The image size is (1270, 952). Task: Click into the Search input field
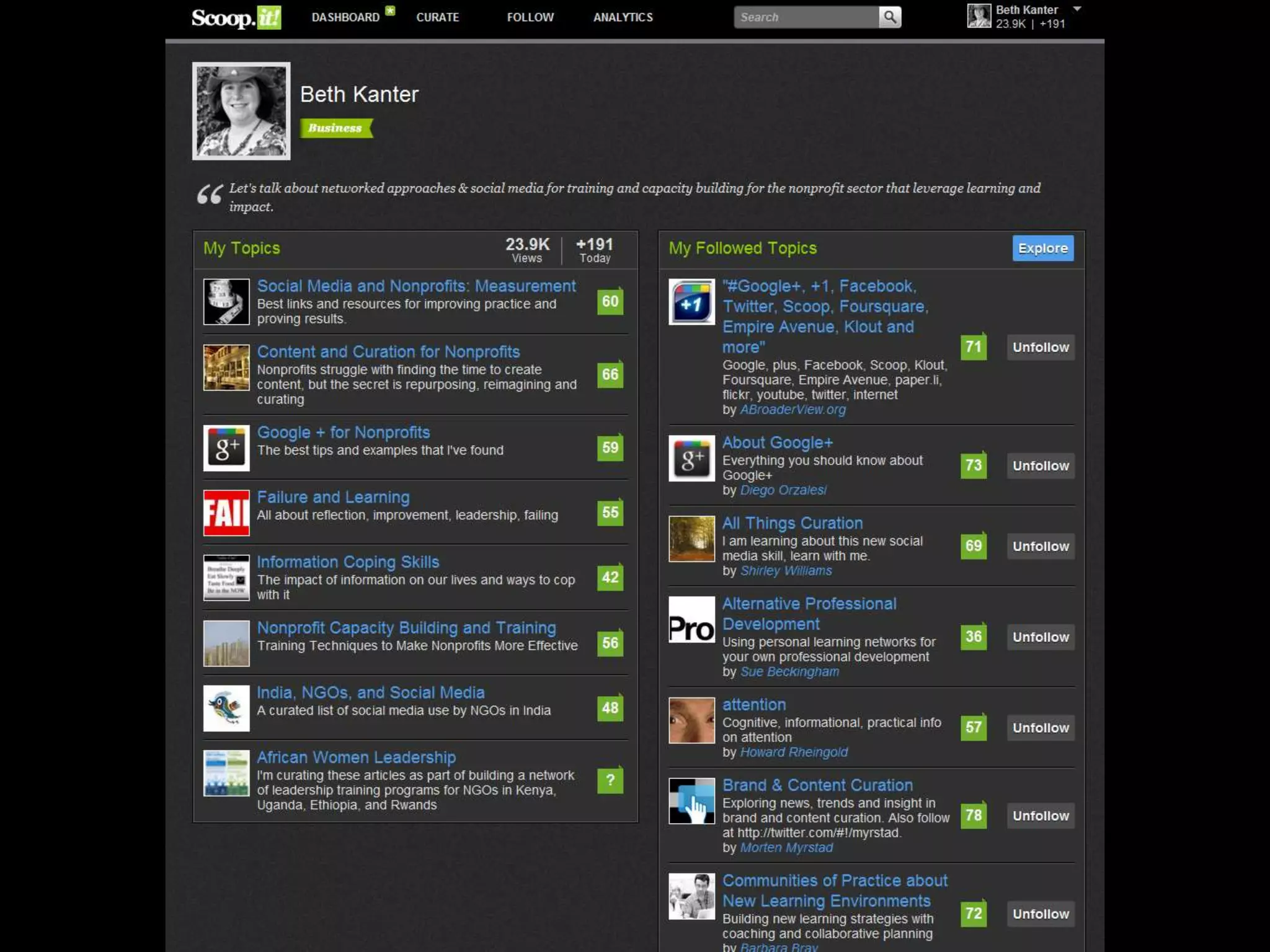[805, 17]
